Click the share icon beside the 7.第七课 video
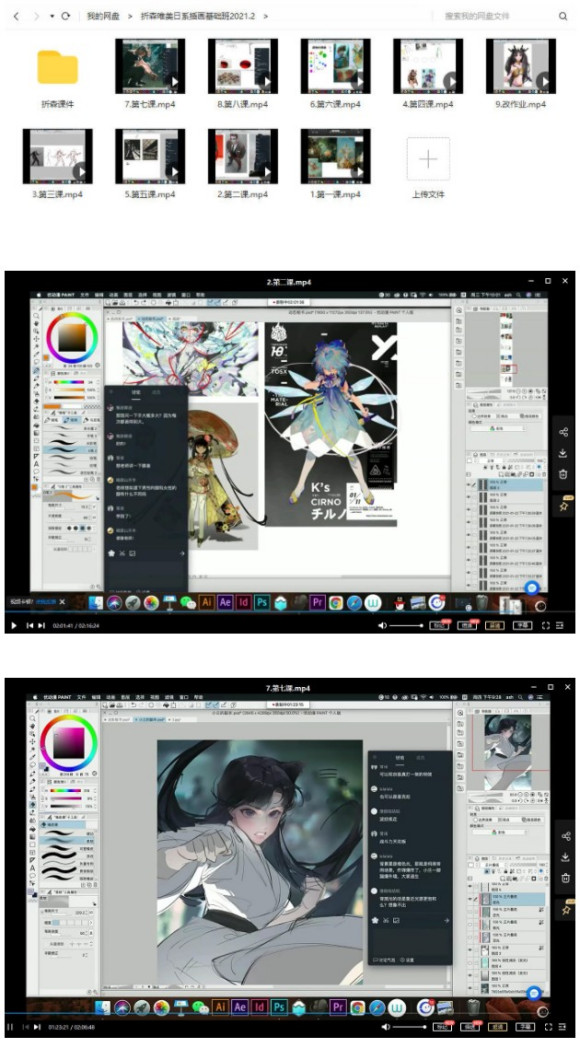 click(565, 836)
